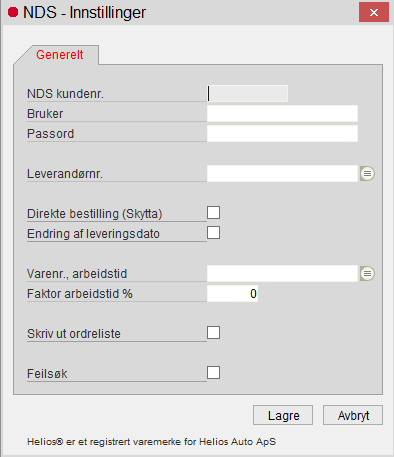Viewport: 394px width, 457px height.
Task: Close the NDS Innstillinger dialog window
Action: click(374, 12)
